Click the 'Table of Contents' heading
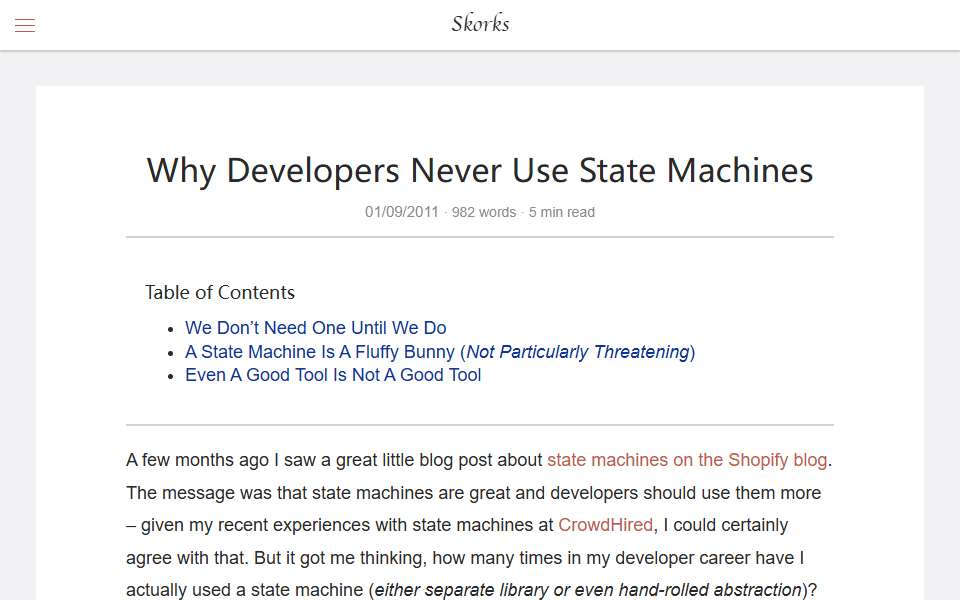Image resolution: width=960 pixels, height=600 pixels. 220,292
